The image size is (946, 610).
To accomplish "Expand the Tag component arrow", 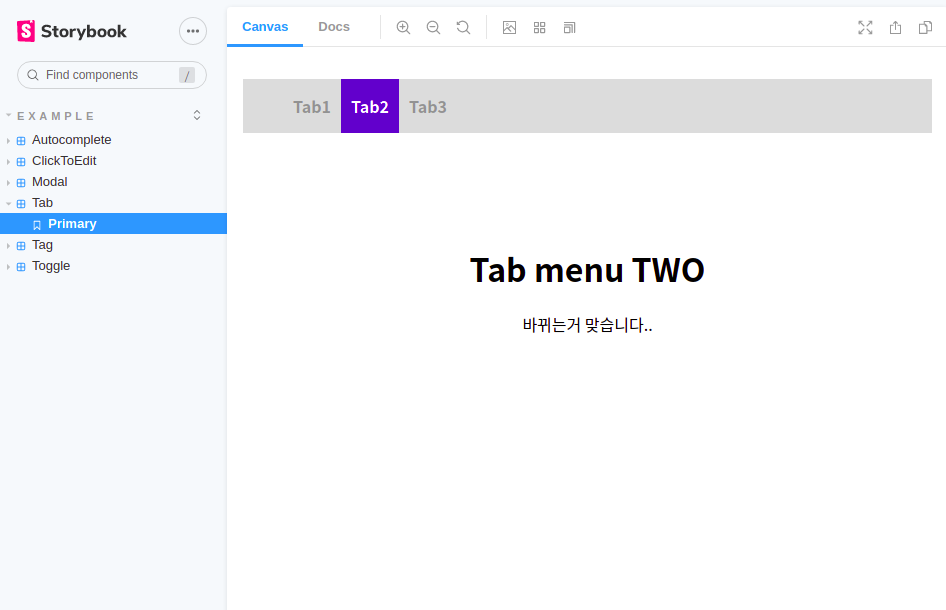I will click(x=8, y=246).
